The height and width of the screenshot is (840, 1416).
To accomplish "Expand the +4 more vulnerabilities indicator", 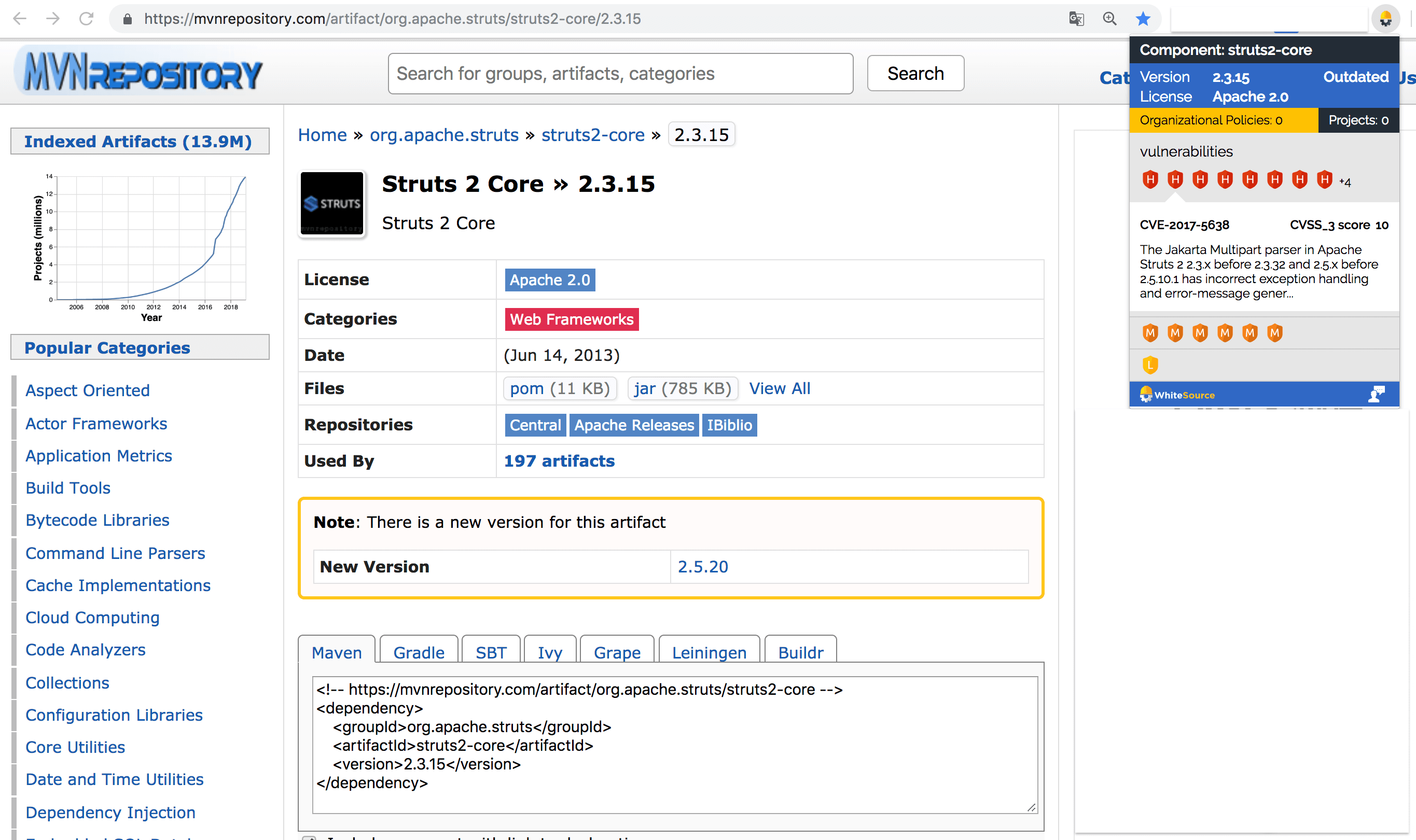I will [x=1344, y=183].
